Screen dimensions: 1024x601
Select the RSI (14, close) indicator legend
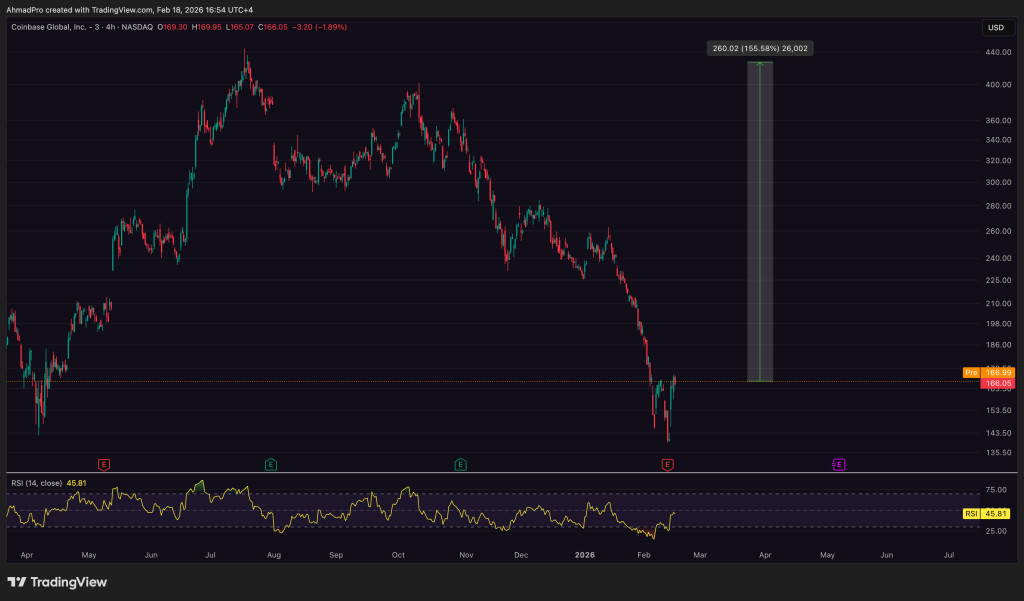coord(35,483)
